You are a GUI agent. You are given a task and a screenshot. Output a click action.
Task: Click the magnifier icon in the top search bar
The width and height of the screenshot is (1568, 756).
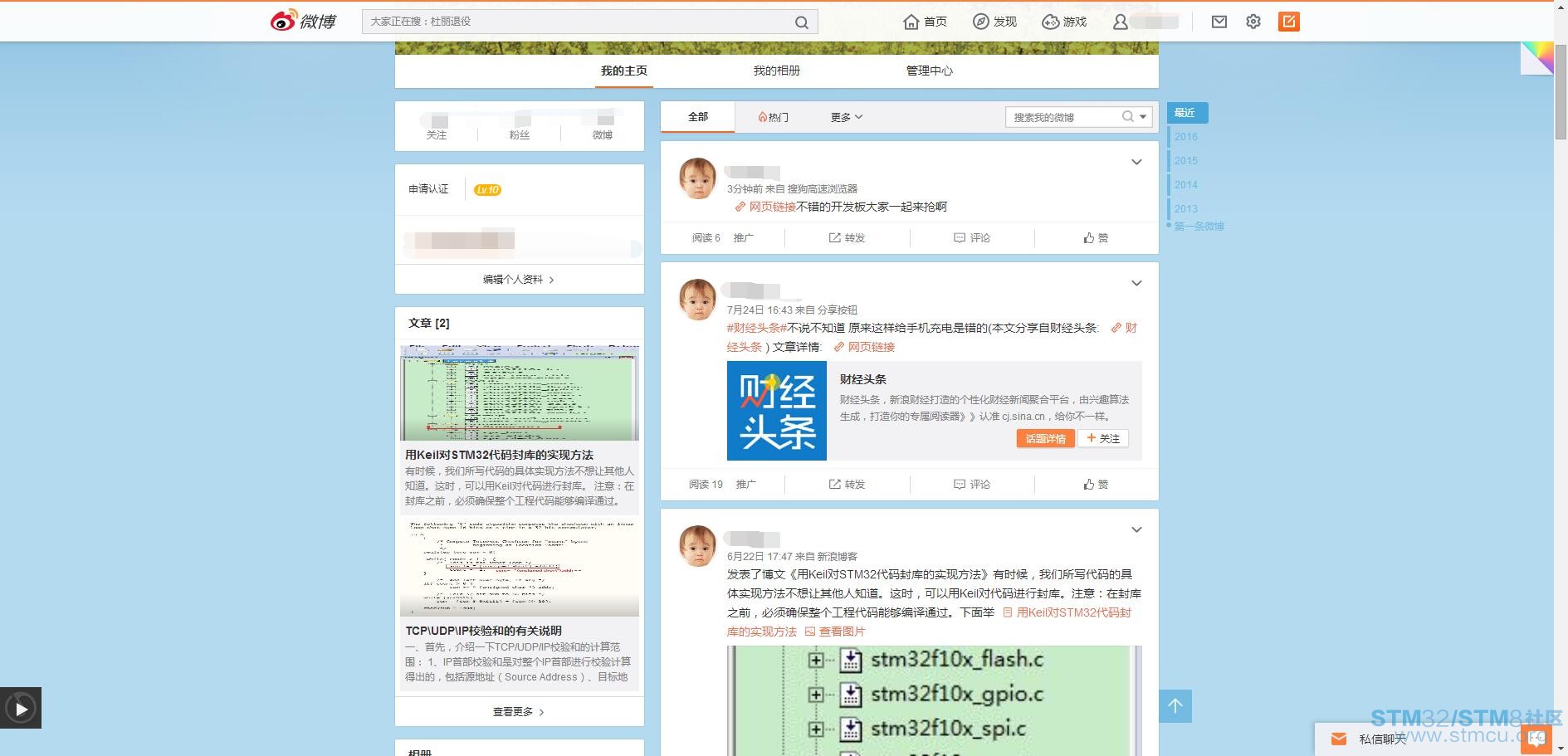coord(801,22)
